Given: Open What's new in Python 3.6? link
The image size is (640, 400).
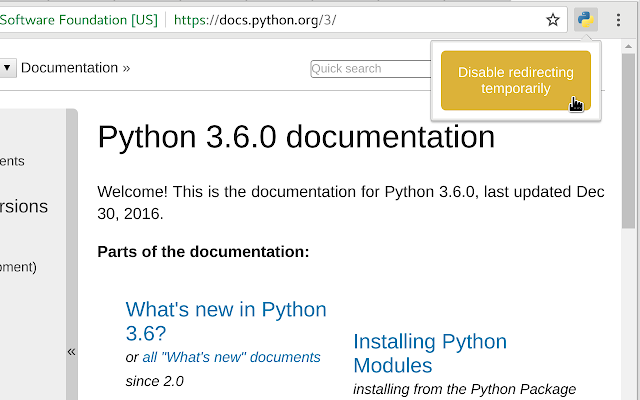Looking at the screenshot, I should pyautogui.click(x=226, y=321).
